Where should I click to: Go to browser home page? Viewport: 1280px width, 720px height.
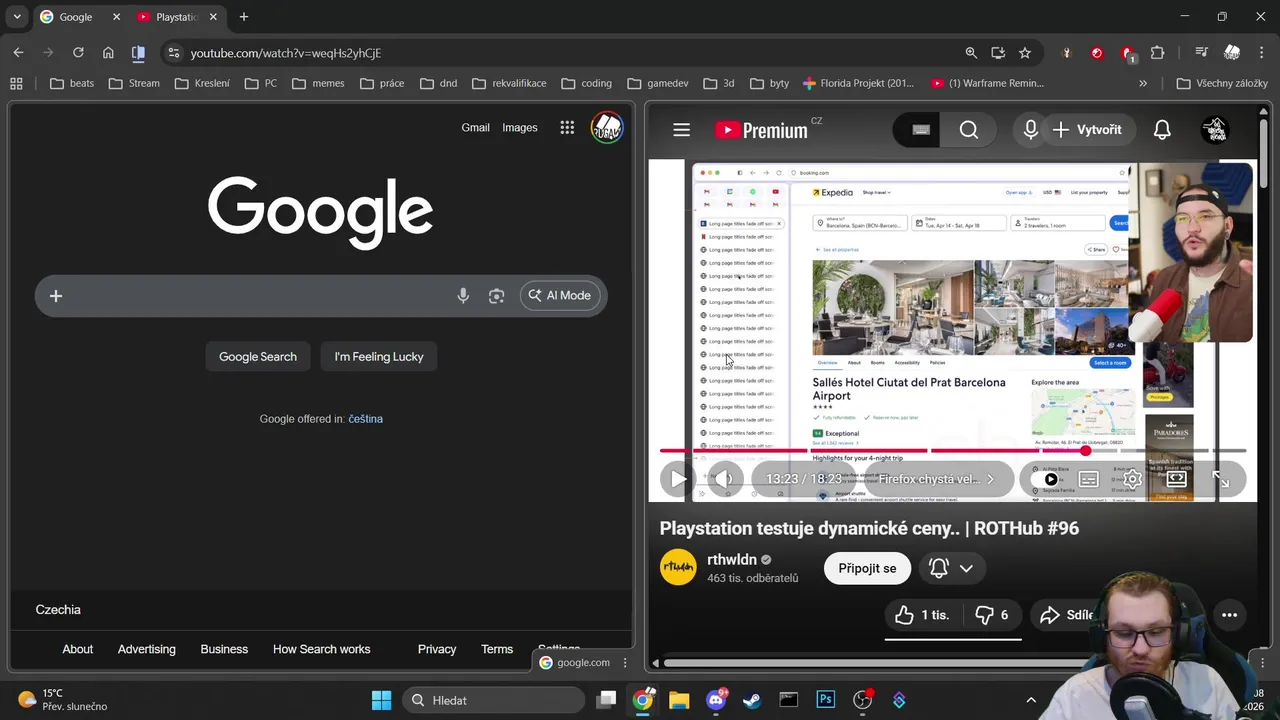108,53
